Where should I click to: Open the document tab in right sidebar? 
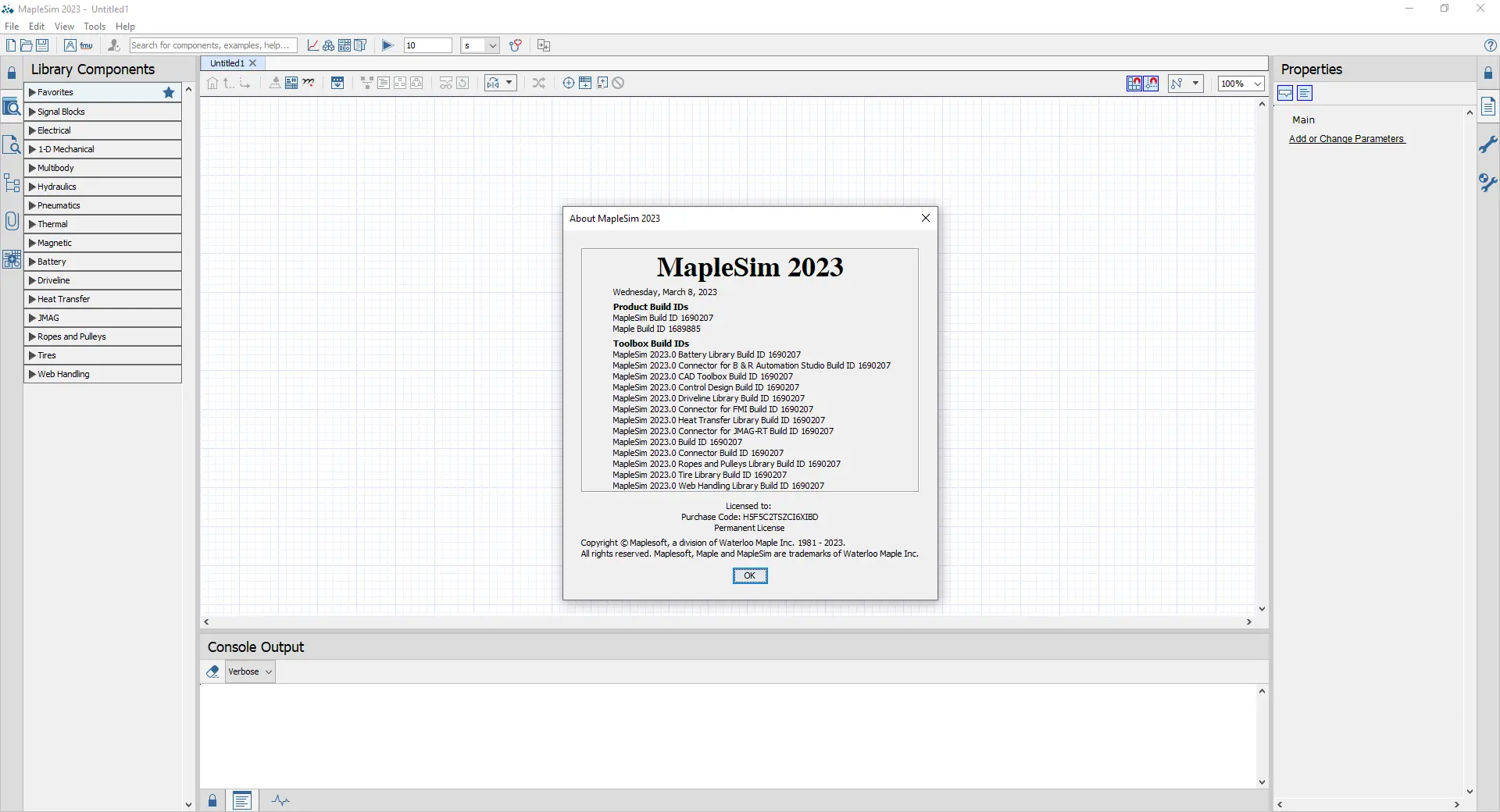coord(1488,106)
